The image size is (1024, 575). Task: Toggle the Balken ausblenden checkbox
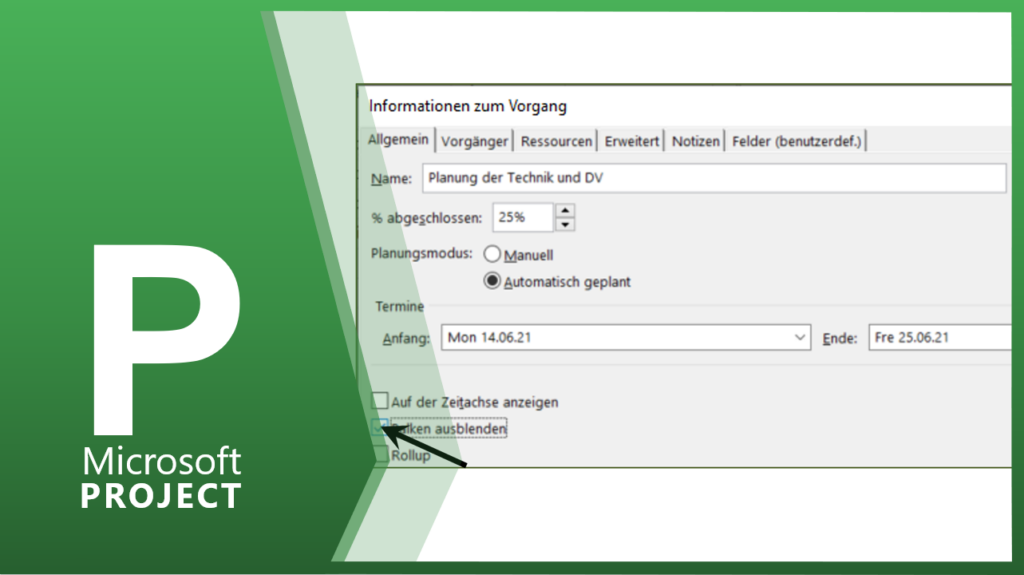pos(379,427)
